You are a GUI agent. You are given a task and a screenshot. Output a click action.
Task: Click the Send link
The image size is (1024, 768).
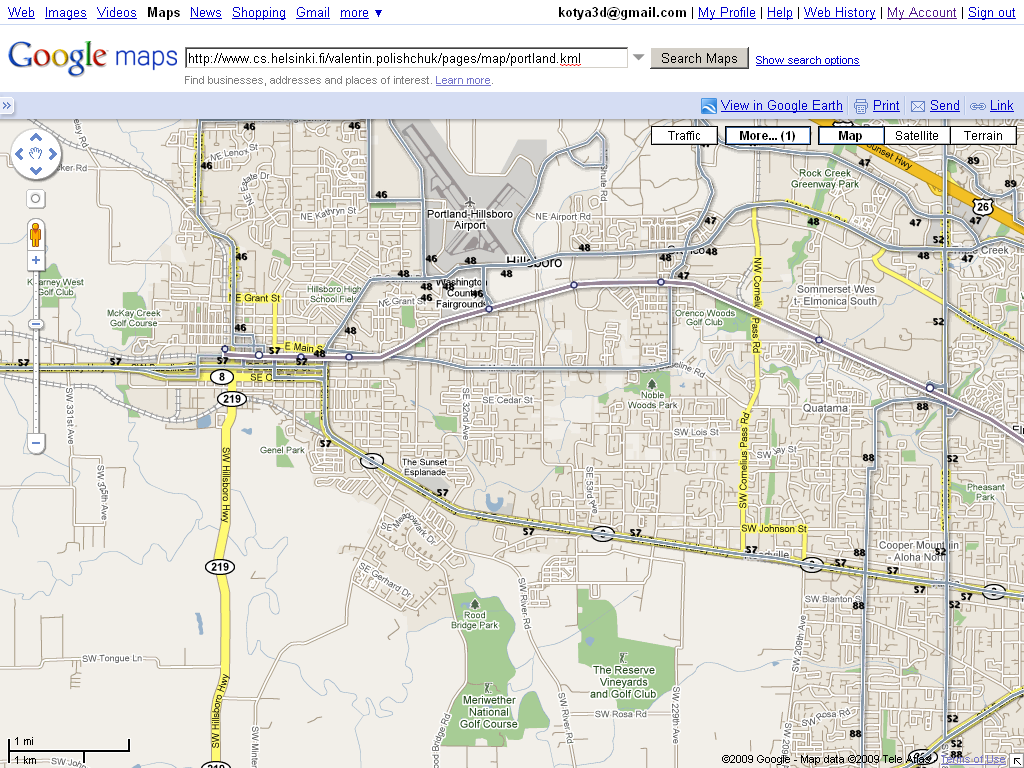coord(945,106)
